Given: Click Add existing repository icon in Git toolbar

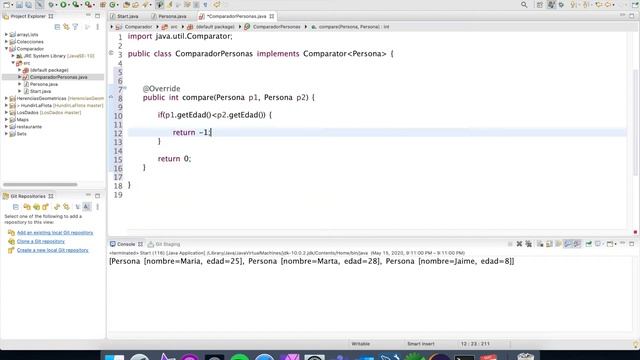Looking at the screenshot, I should click(x=27, y=207).
